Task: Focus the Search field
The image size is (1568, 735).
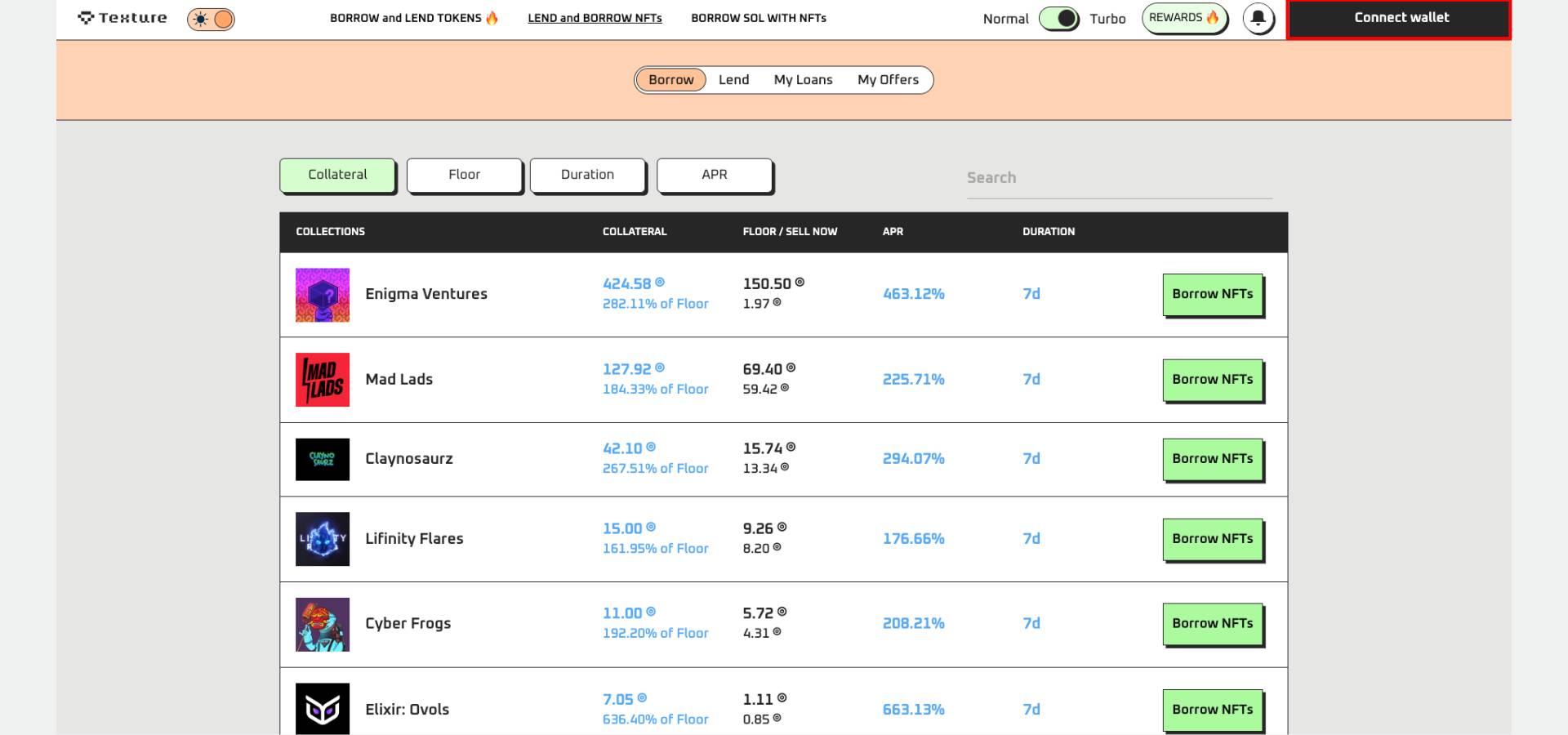Action: pyautogui.click(x=1119, y=178)
